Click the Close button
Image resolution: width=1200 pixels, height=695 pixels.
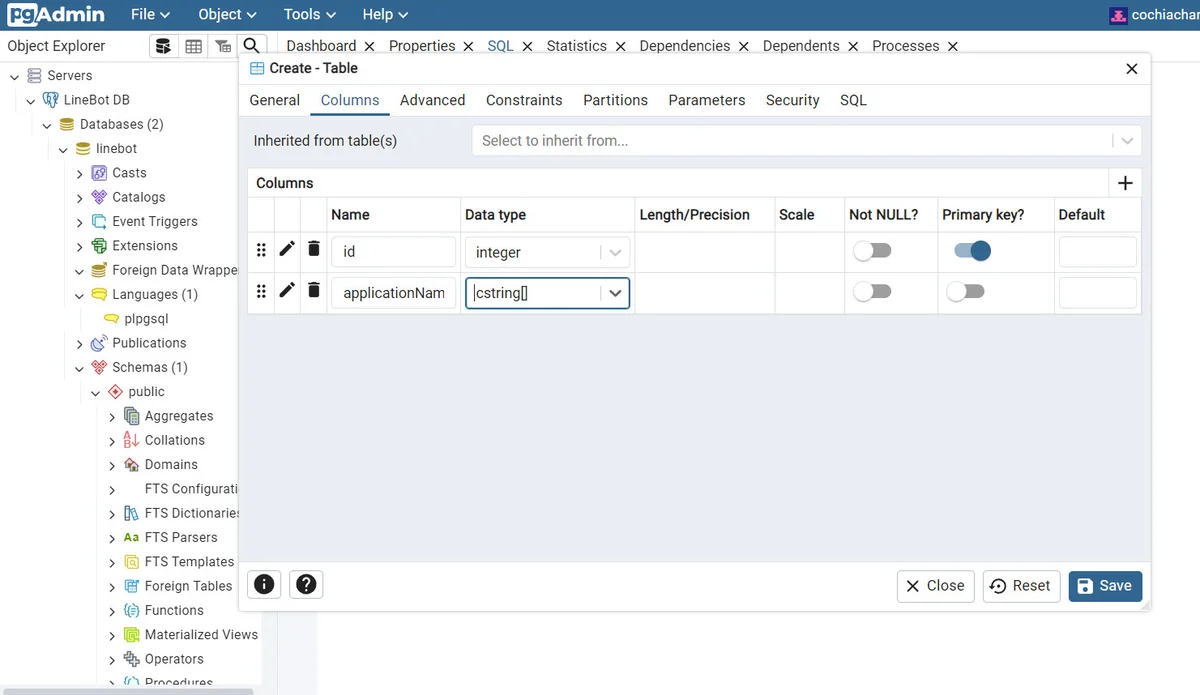tap(936, 586)
